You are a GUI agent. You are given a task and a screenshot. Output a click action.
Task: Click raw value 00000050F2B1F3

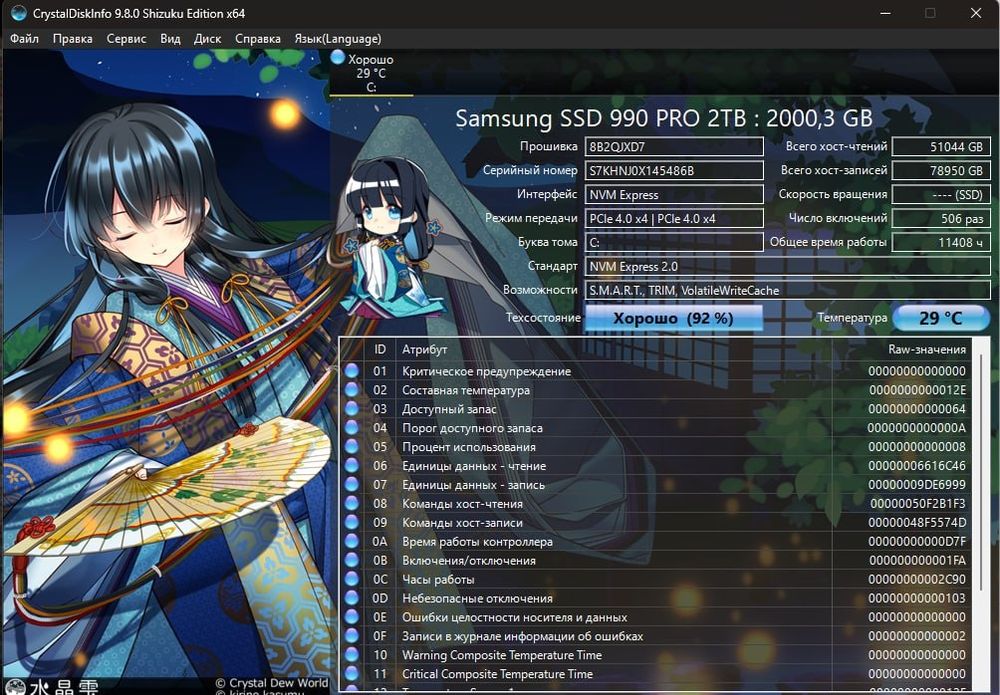(x=918, y=504)
